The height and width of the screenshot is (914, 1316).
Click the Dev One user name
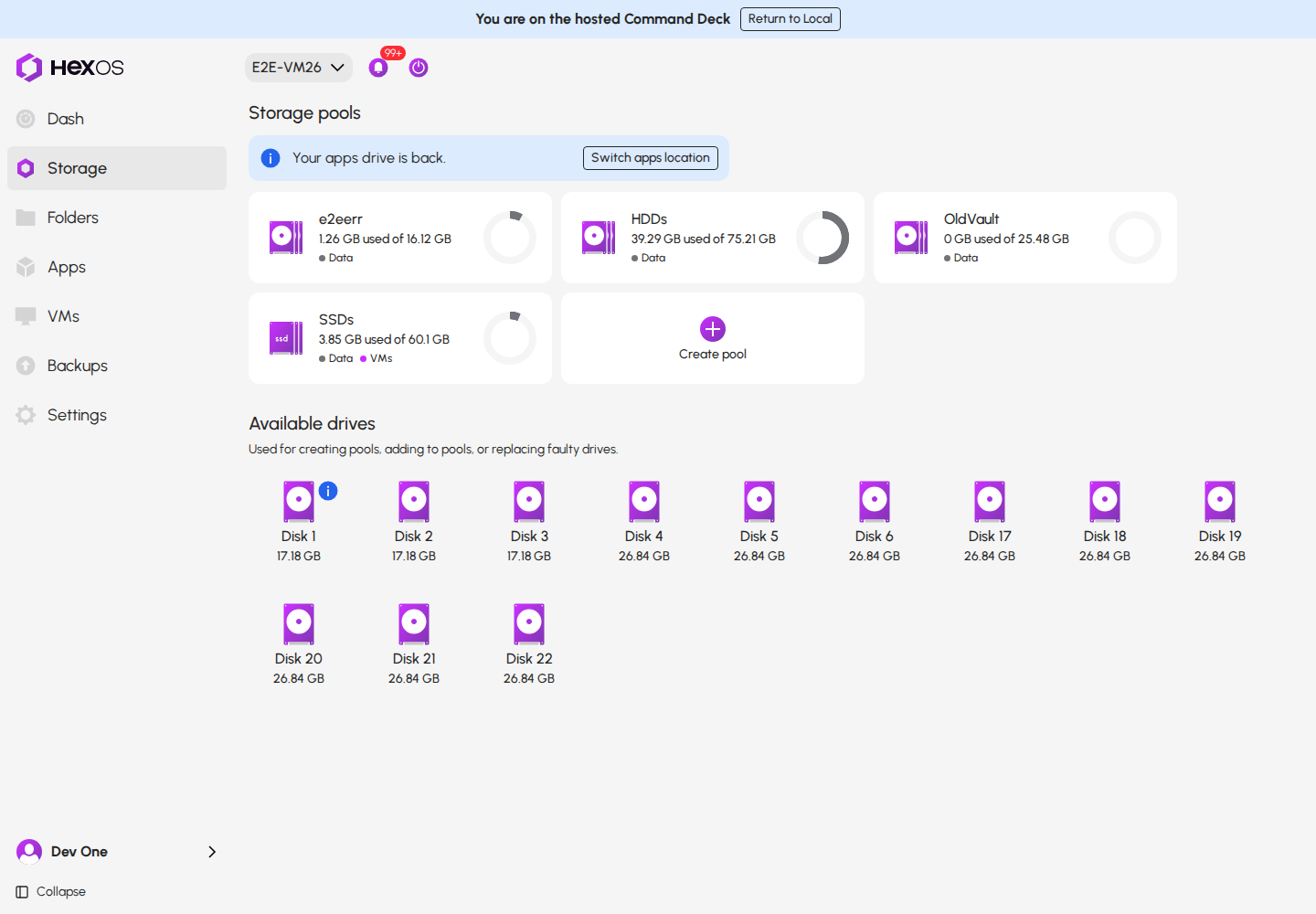pyautogui.click(x=80, y=852)
